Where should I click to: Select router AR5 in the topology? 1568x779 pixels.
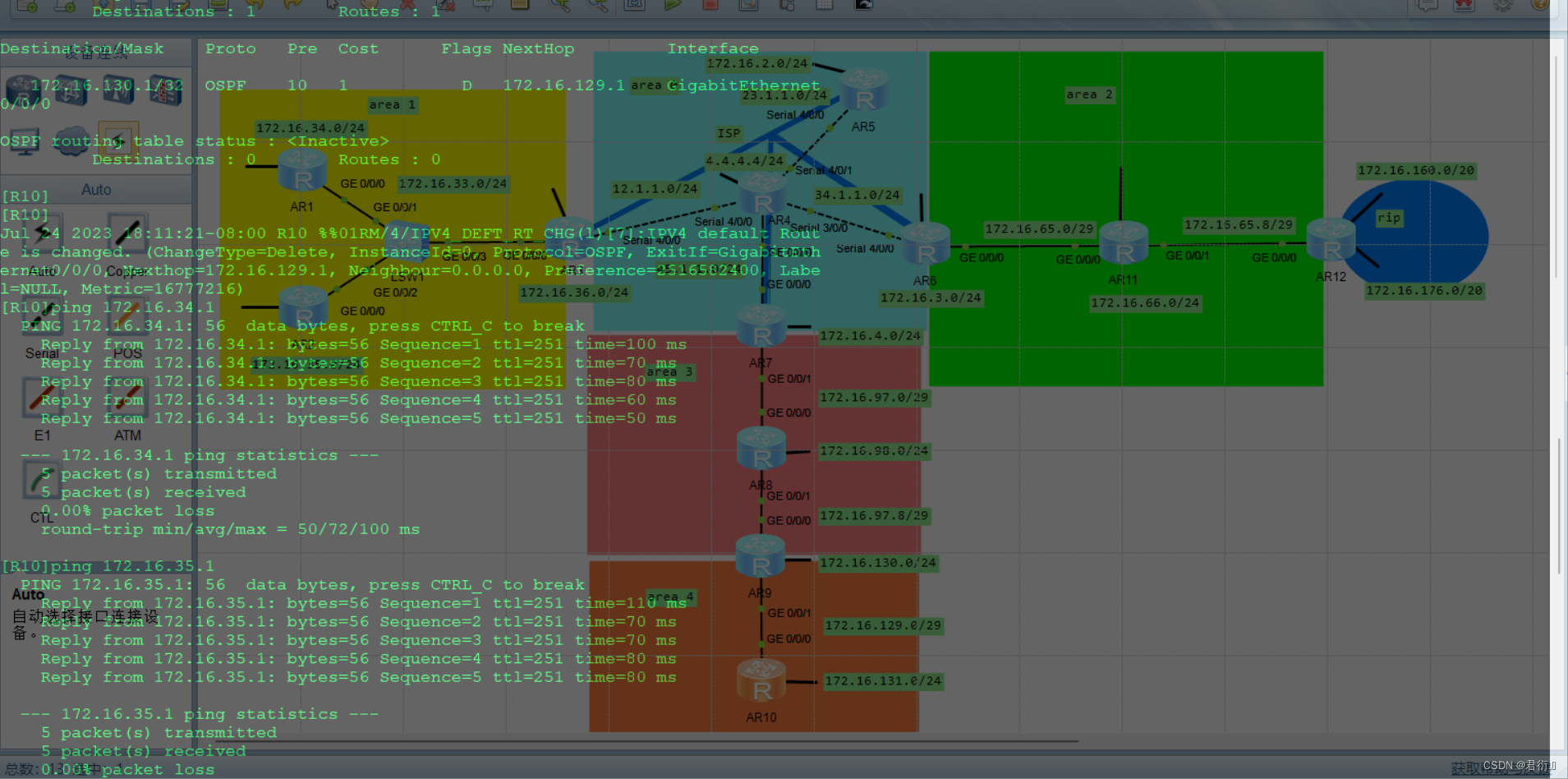tap(864, 90)
